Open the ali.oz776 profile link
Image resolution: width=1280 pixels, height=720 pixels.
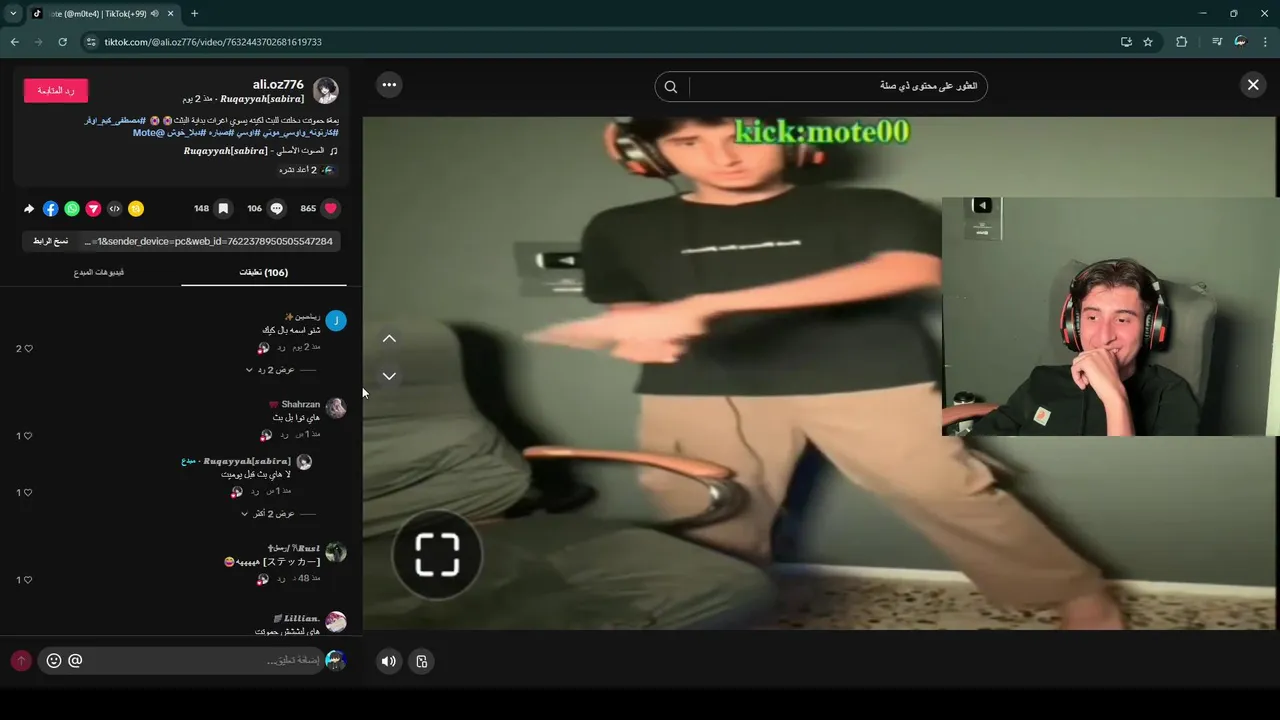(x=278, y=85)
